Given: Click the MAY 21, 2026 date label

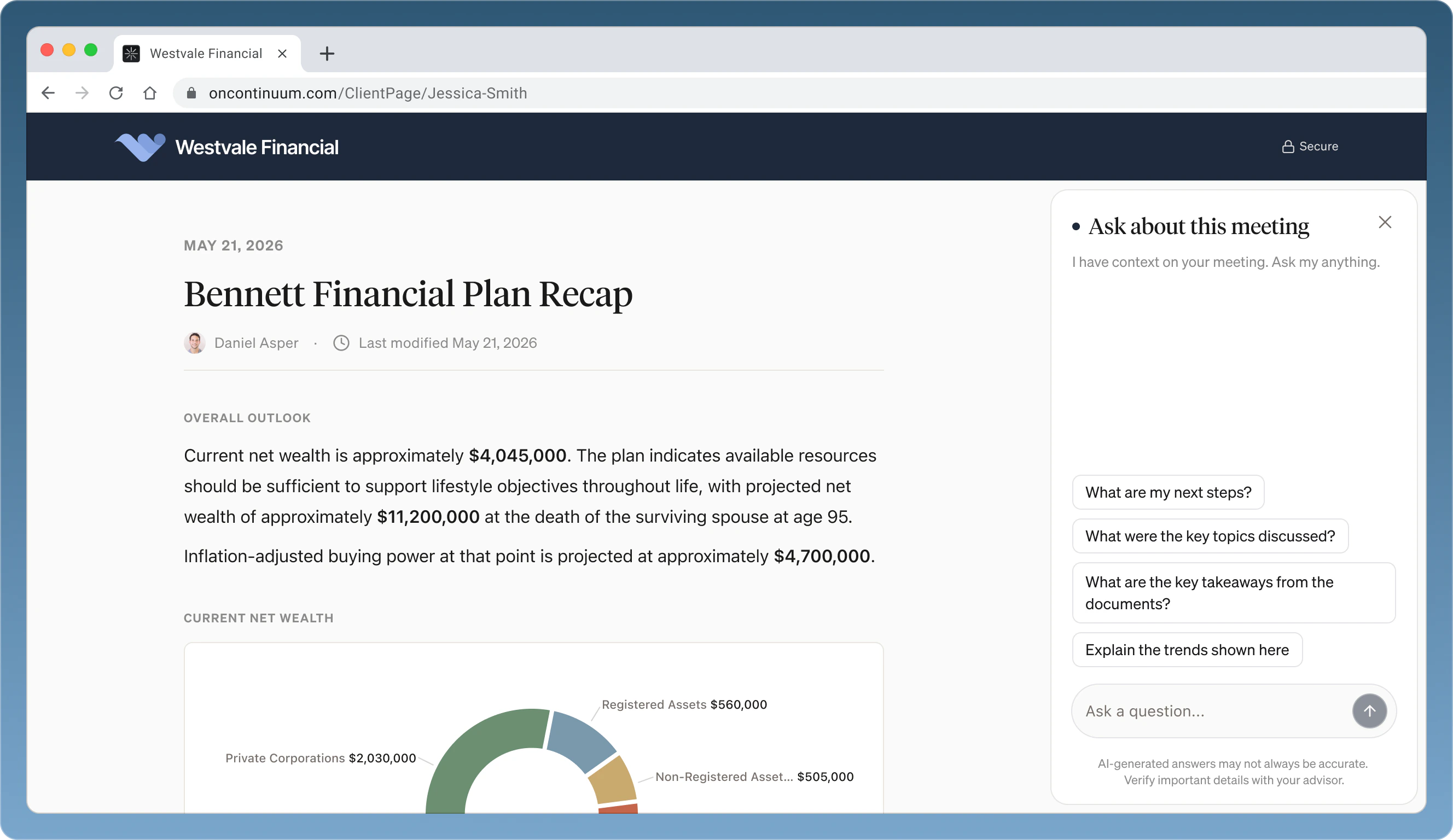Looking at the screenshot, I should 234,246.
